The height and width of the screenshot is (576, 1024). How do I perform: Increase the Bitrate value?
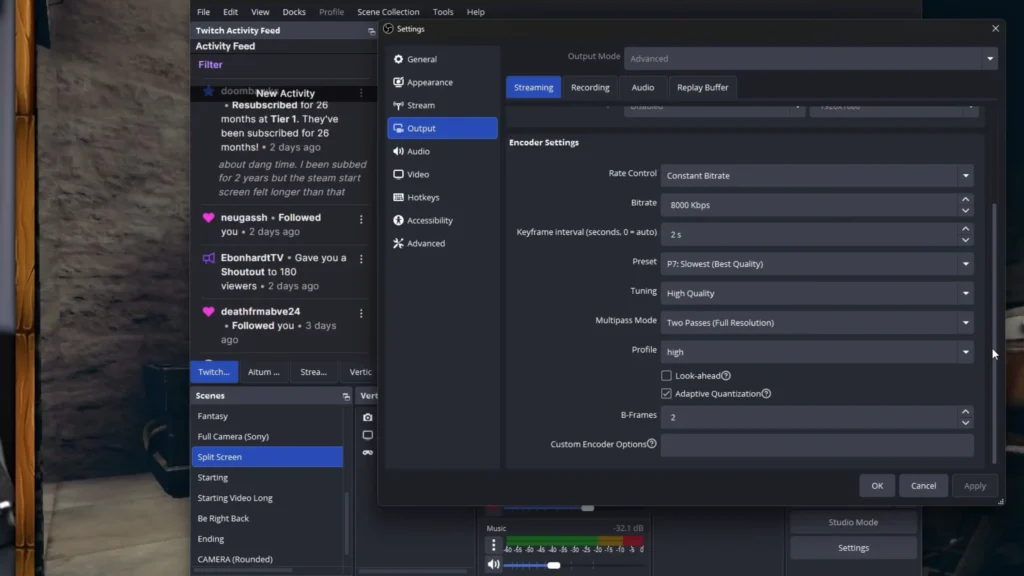pyautogui.click(x=965, y=199)
